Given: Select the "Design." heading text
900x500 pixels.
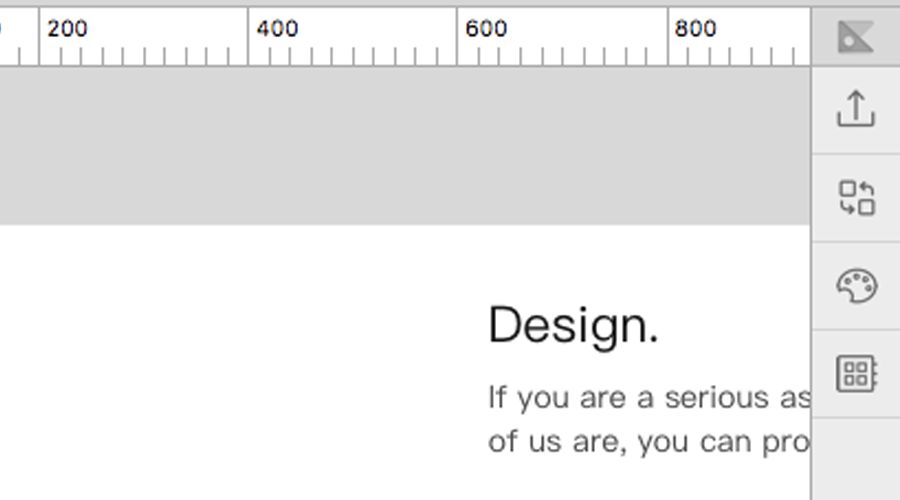Looking at the screenshot, I should (573, 325).
